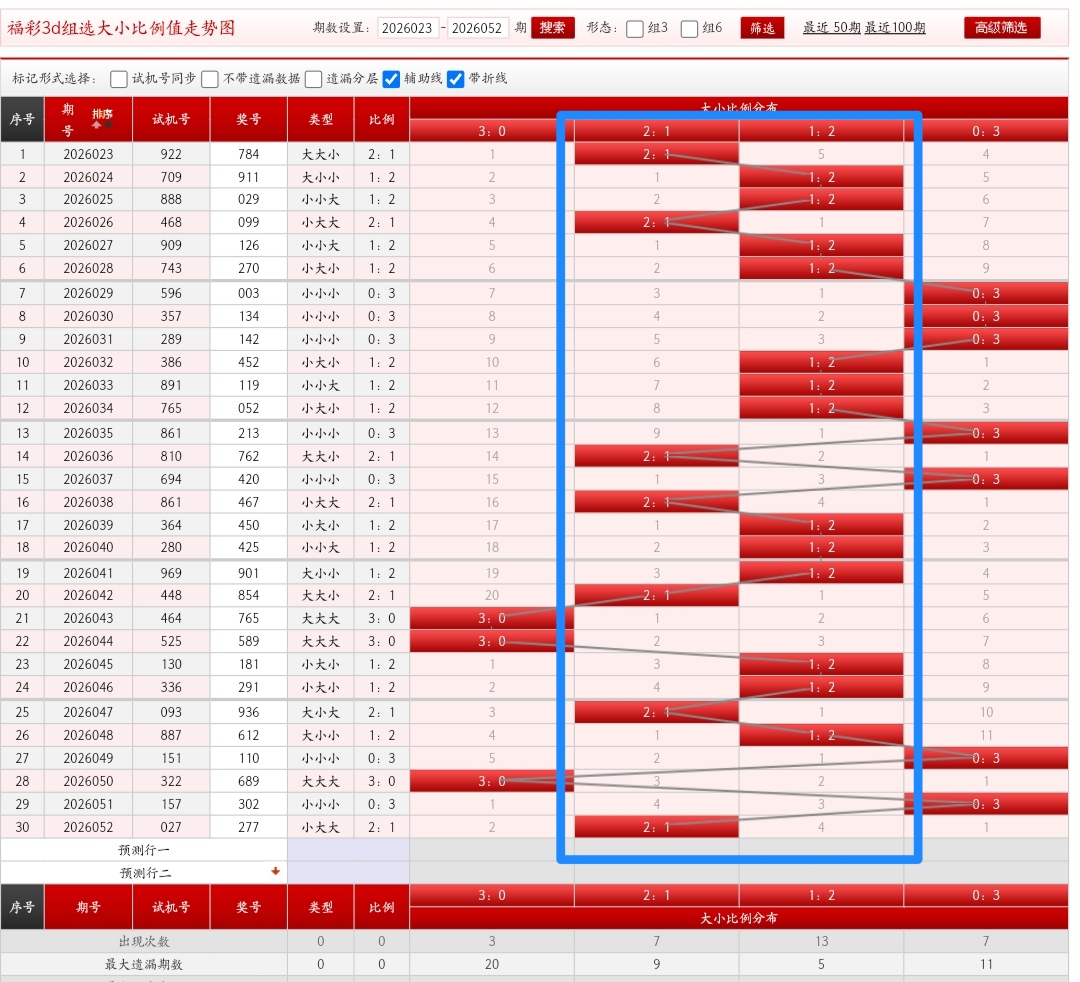Show the 最近100期 results
Viewport: 1080px width, 982px height.
[895, 28]
